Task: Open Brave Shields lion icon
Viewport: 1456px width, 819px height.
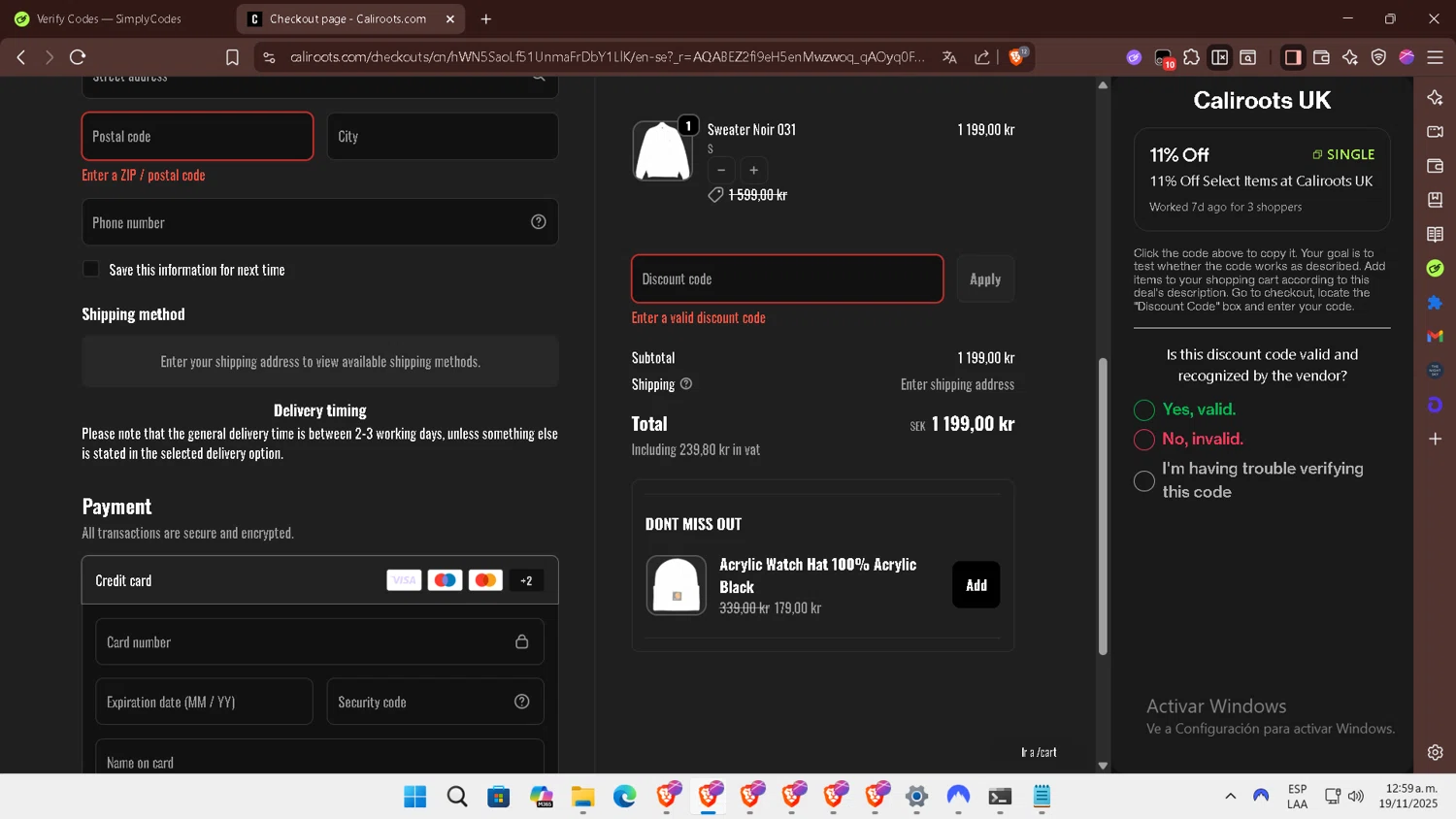Action: [x=1017, y=57]
